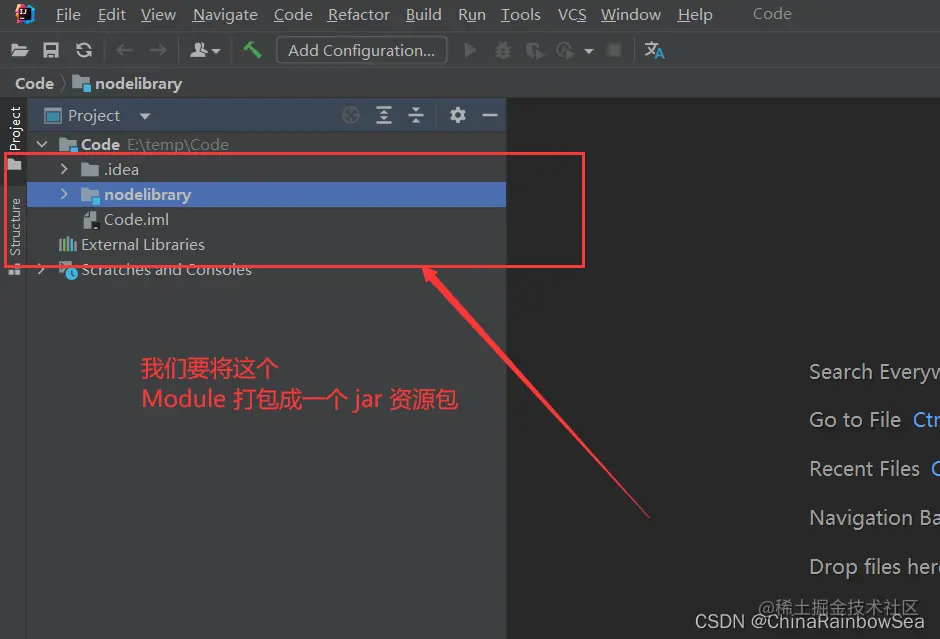Click the Synchronize/Refresh icon
940x639 pixels.
click(84, 50)
